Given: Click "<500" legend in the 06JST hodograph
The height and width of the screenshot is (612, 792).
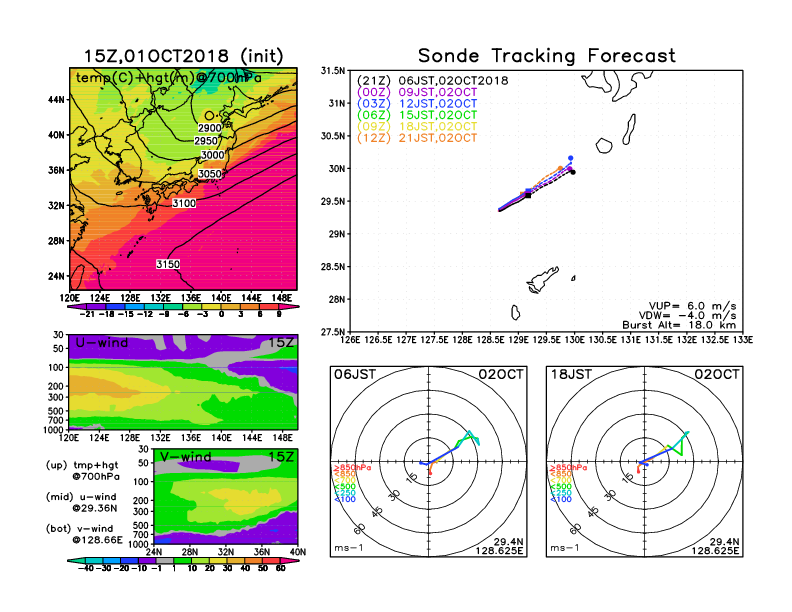Looking at the screenshot, I should coord(344,487).
